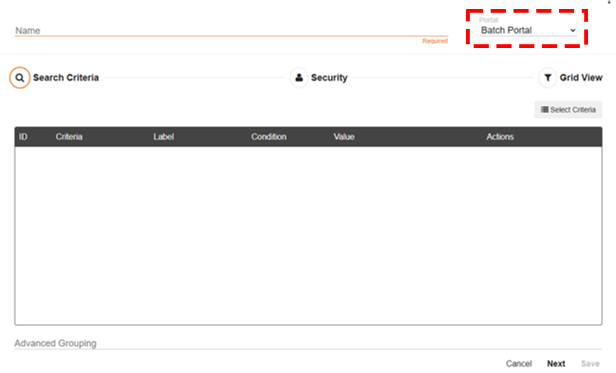Image resolution: width=616 pixels, height=373 pixels.
Task: Click the Cancel button
Action: coord(519,364)
